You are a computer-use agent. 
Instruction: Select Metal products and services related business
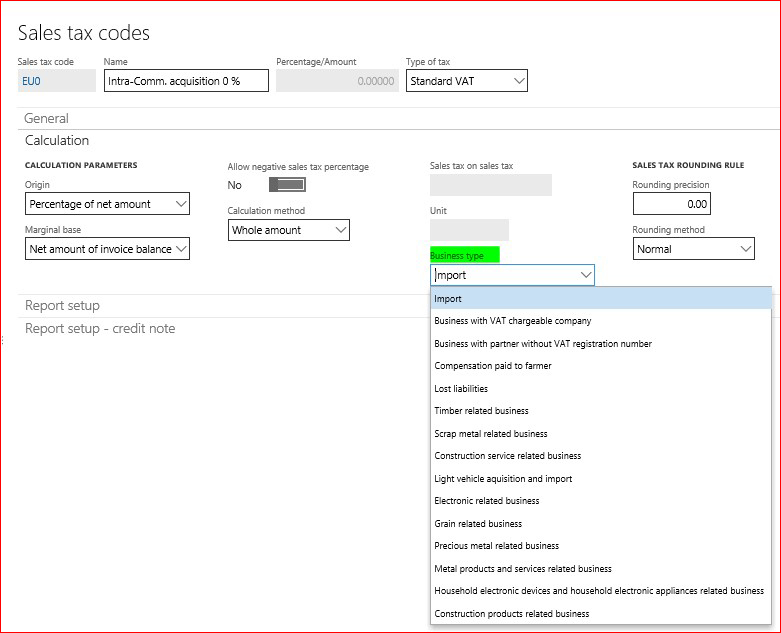[x=601, y=569]
